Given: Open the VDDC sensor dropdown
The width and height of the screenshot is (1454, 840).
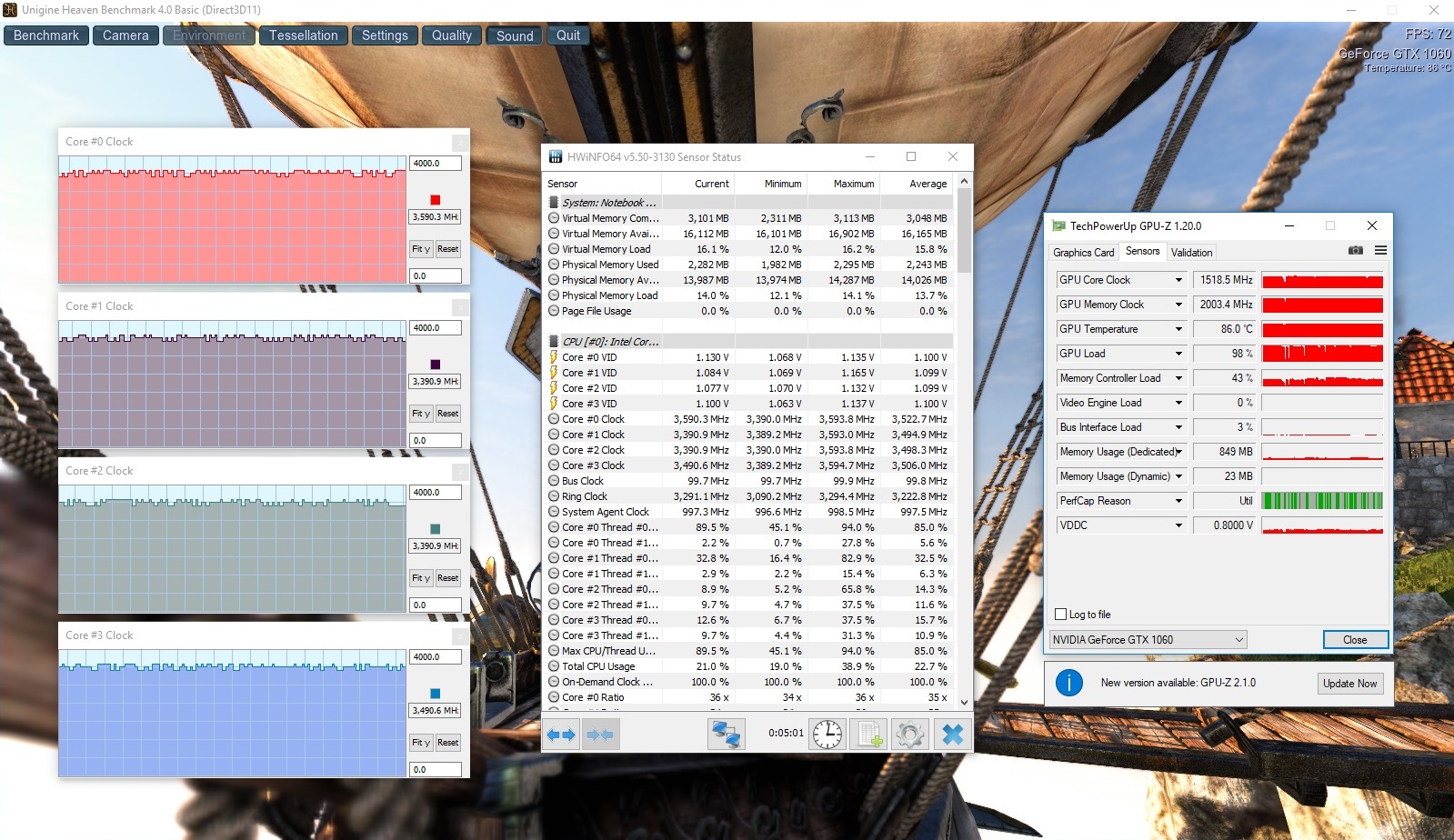Looking at the screenshot, I should pyautogui.click(x=1178, y=525).
